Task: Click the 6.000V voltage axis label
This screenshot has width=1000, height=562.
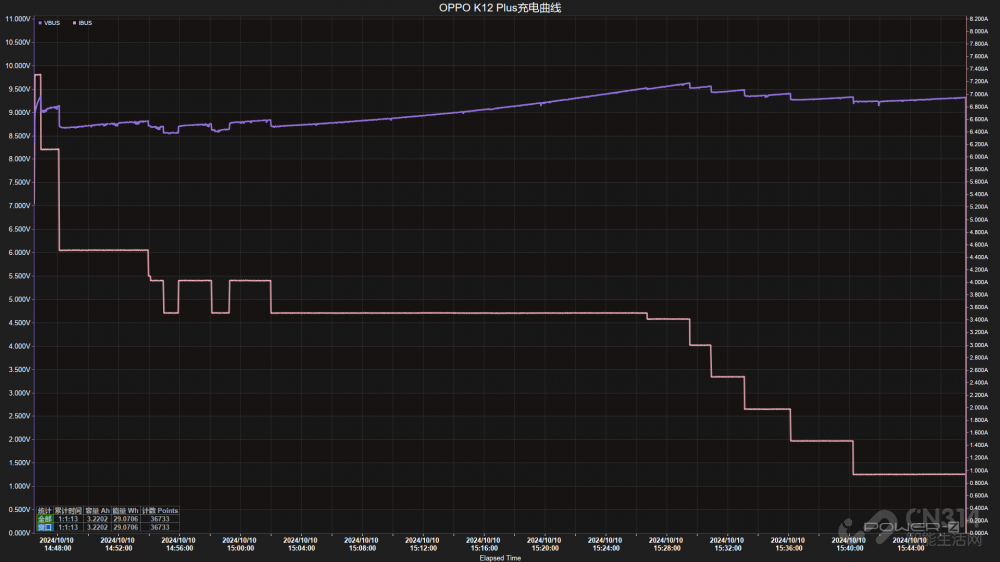Action: click(19, 253)
